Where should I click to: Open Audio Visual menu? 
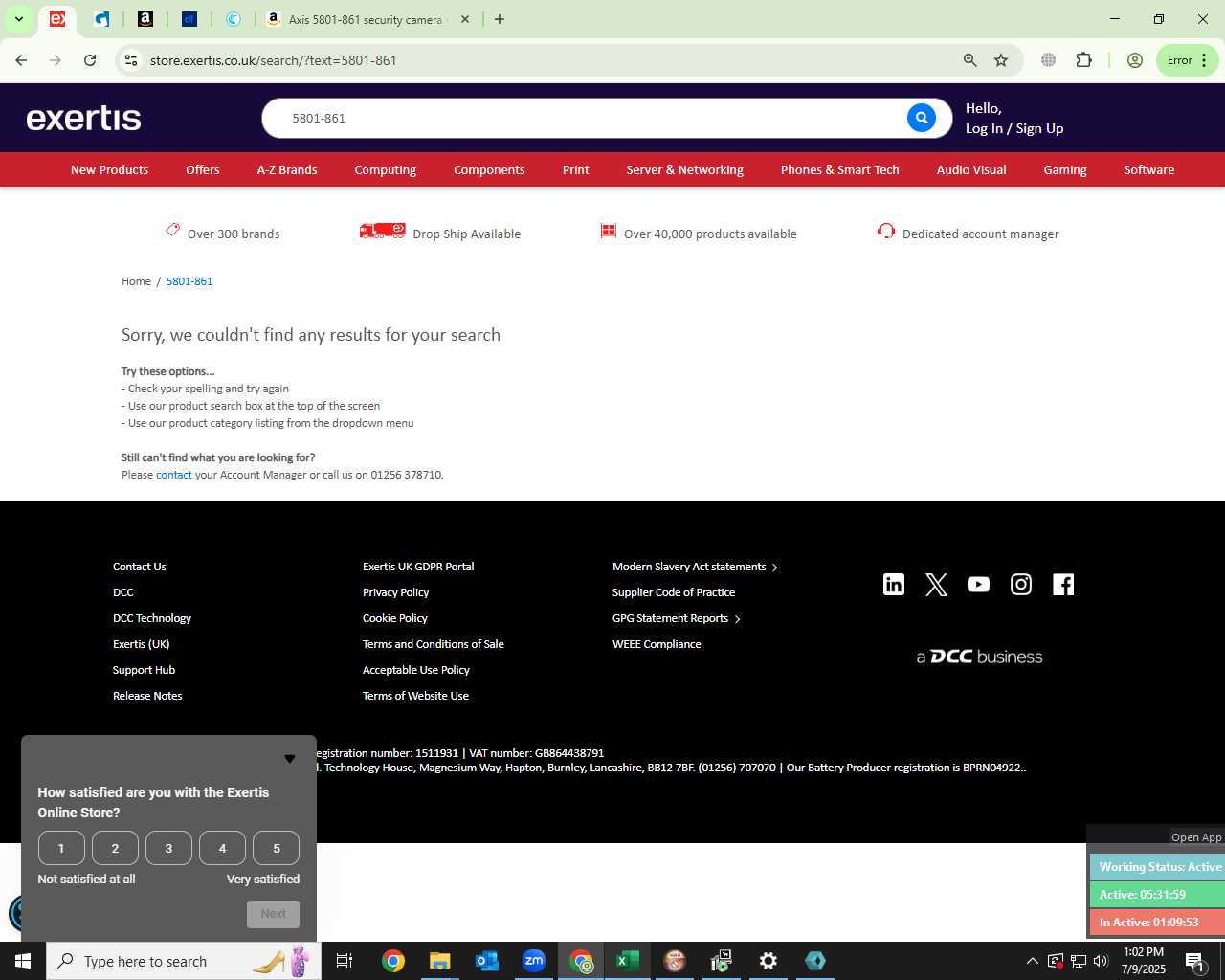(x=971, y=169)
